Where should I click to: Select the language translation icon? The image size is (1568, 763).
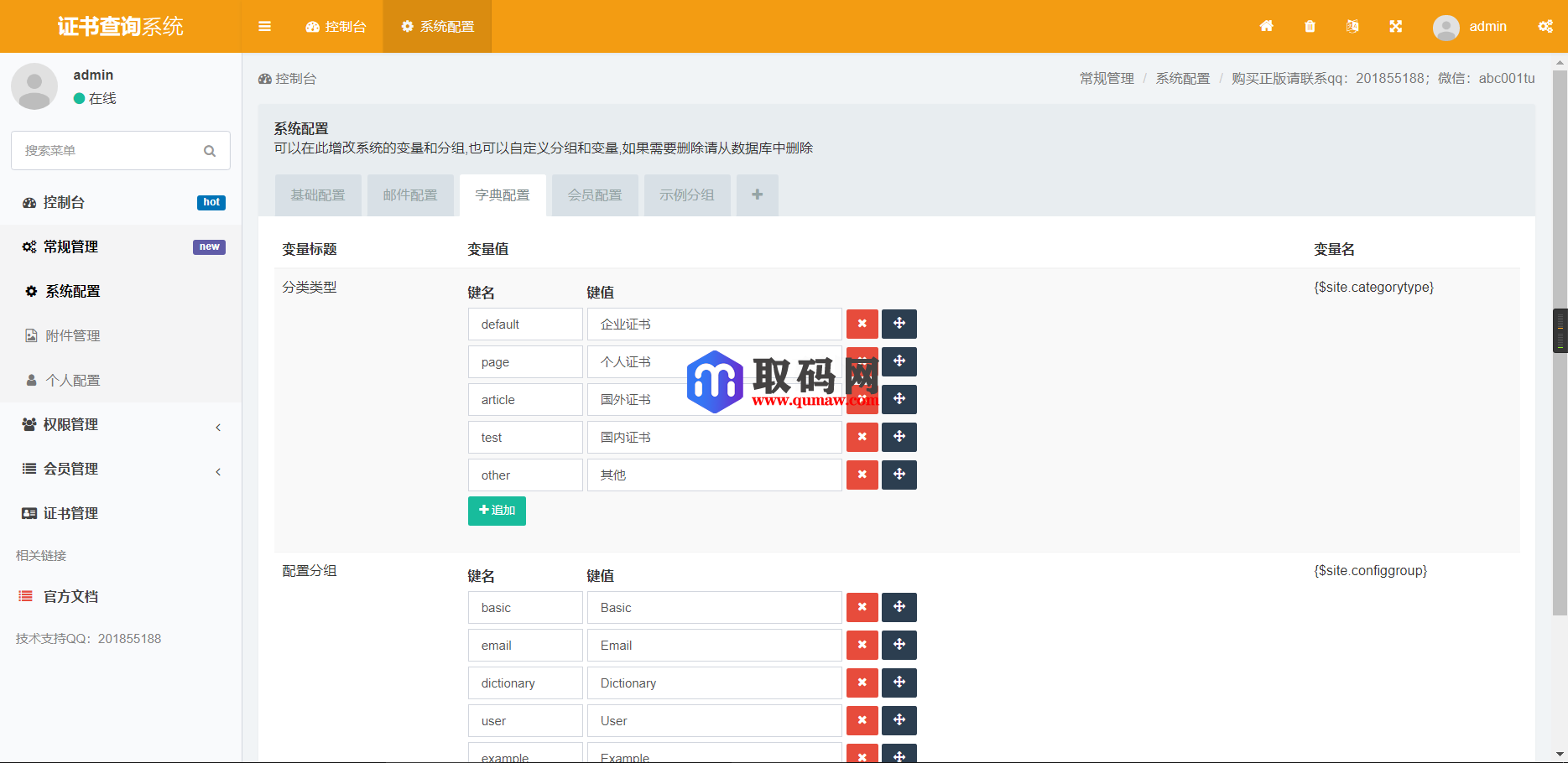pyautogui.click(x=1352, y=26)
